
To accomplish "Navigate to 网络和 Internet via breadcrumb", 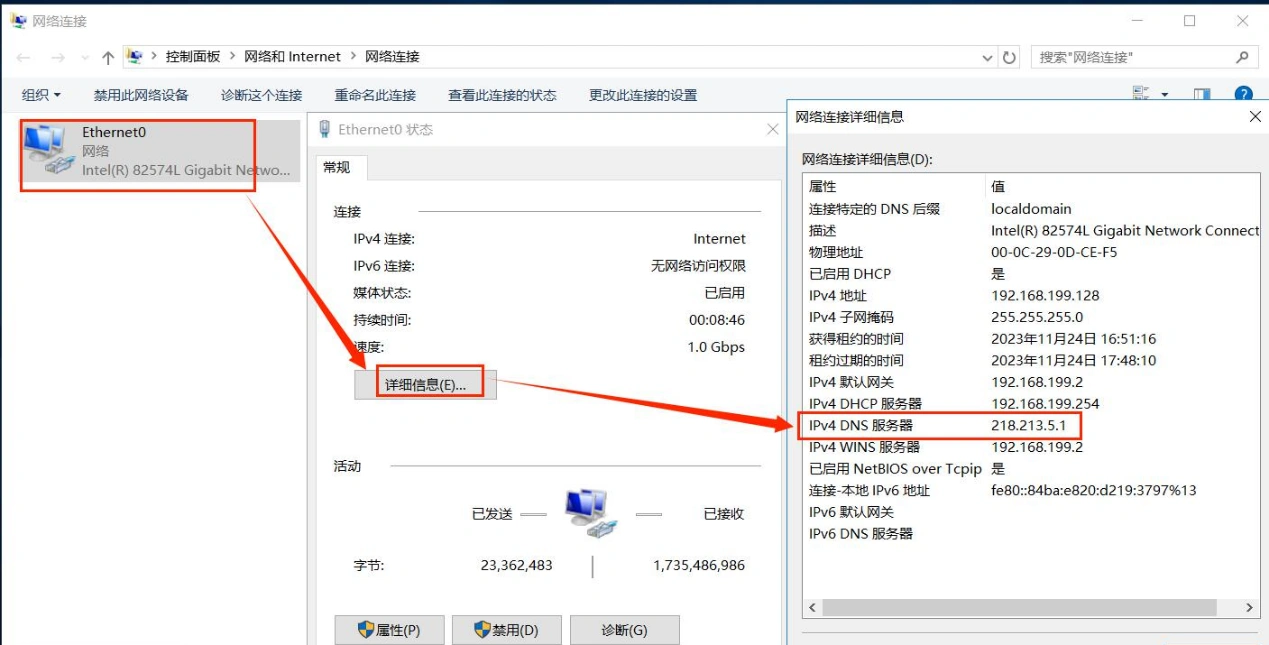I will tap(292, 57).
